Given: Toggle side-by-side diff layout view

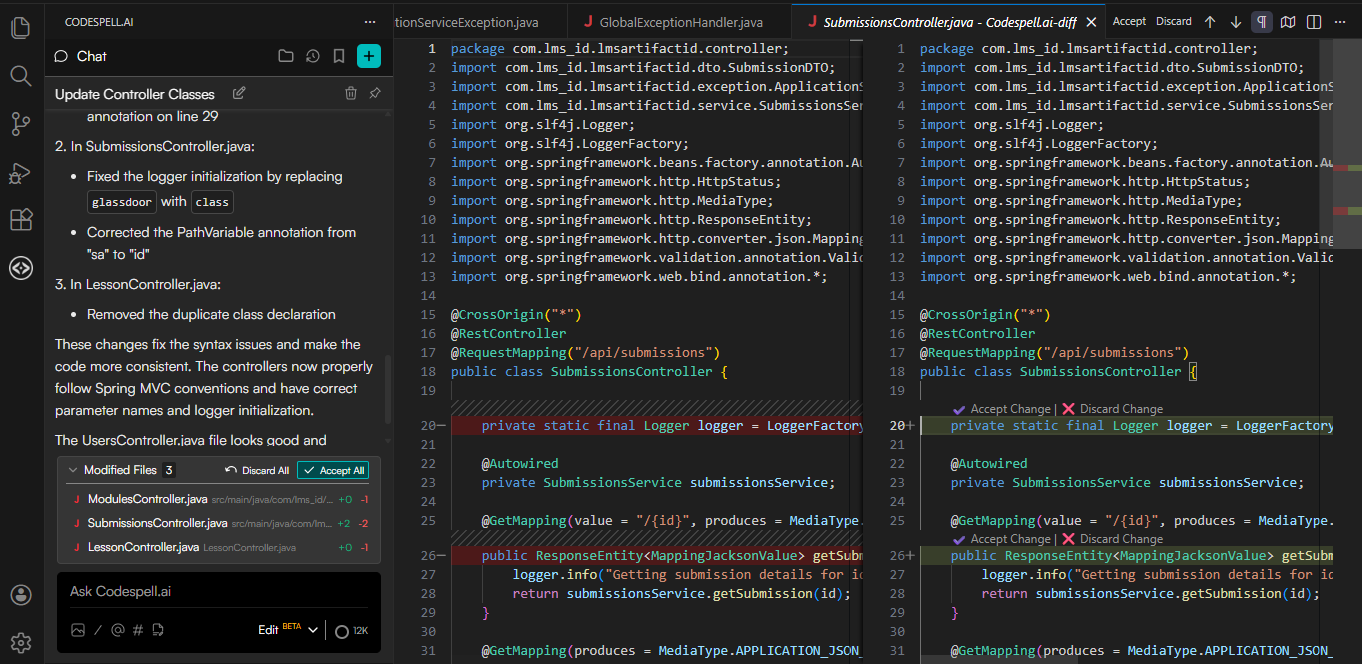Looking at the screenshot, I should pos(1314,21).
